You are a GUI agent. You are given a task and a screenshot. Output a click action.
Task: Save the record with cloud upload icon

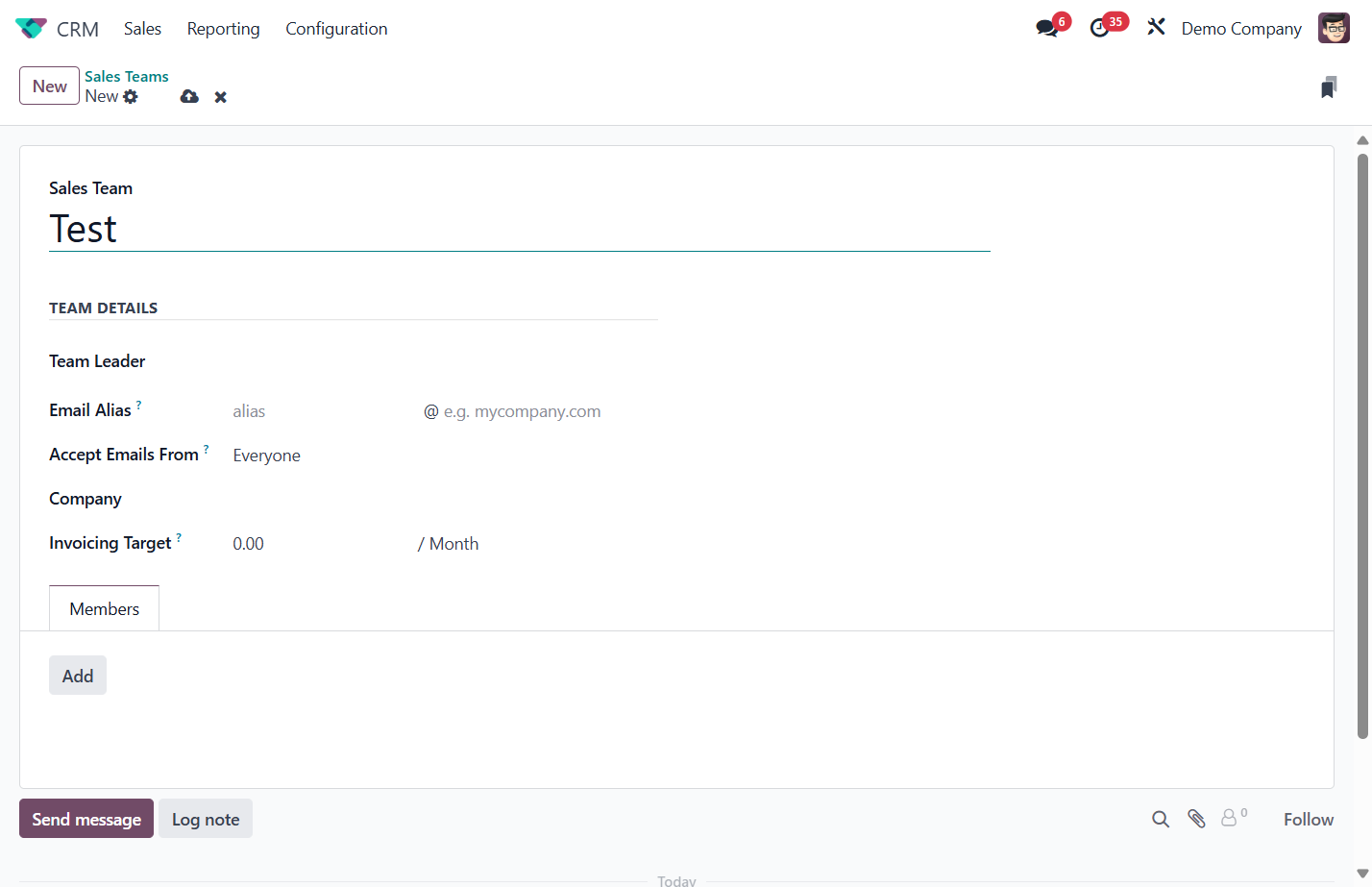click(x=189, y=96)
